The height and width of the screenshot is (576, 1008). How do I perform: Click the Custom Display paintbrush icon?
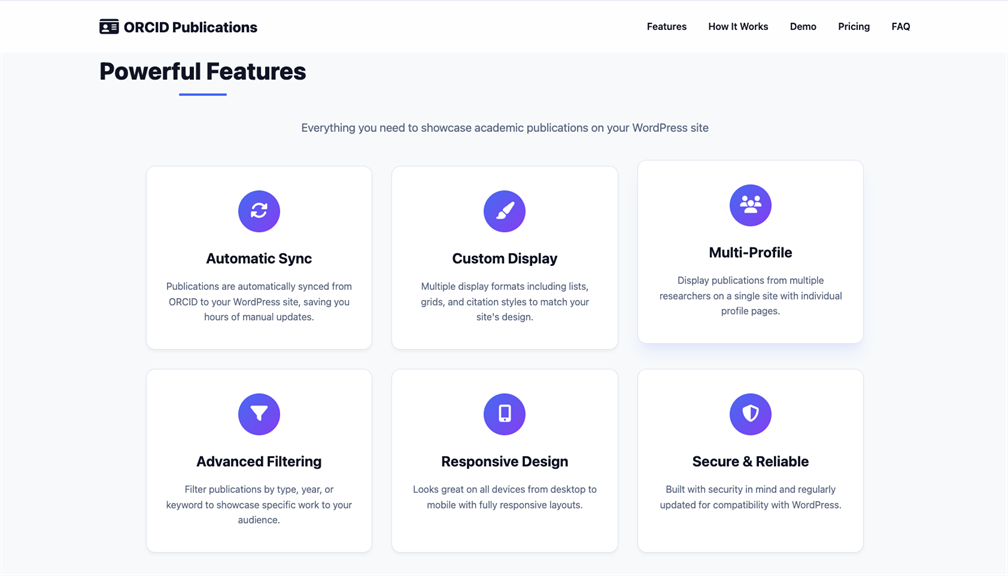pos(504,211)
